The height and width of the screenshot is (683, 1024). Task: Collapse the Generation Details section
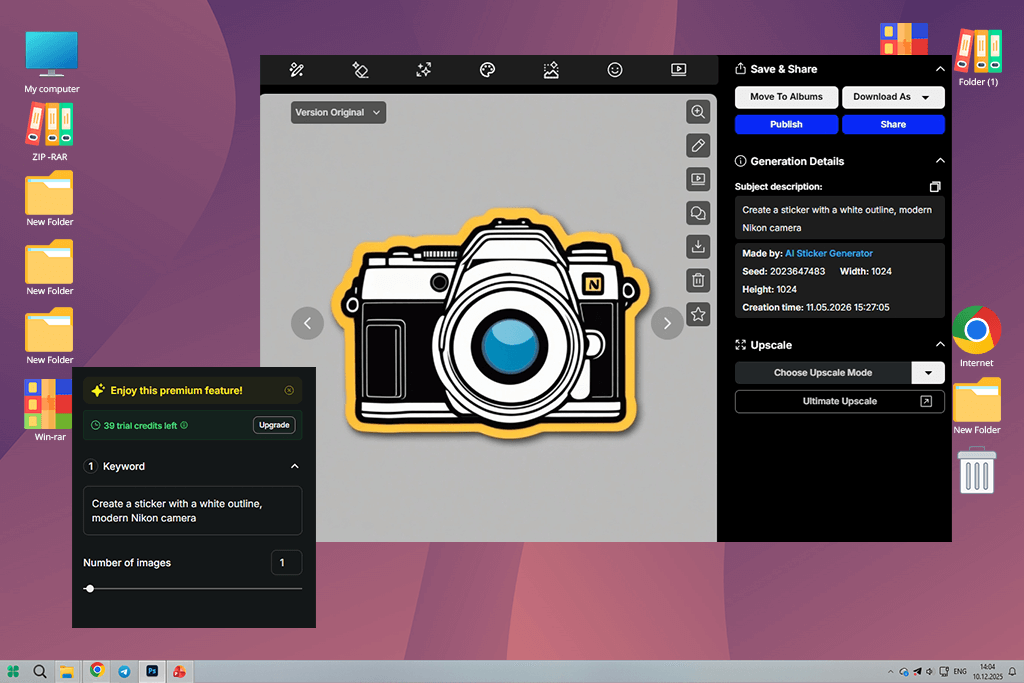point(940,161)
